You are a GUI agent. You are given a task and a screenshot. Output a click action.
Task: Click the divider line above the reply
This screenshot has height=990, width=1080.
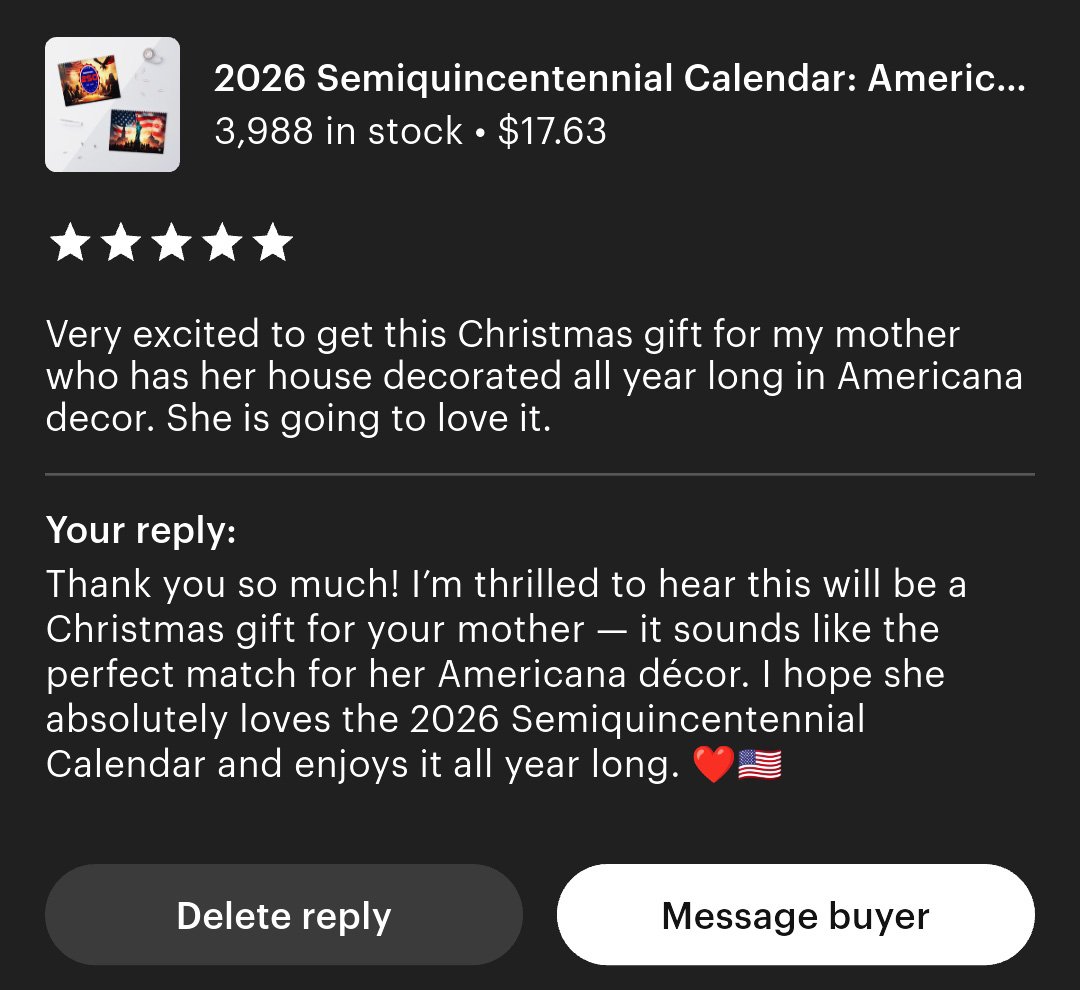point(540,474)
